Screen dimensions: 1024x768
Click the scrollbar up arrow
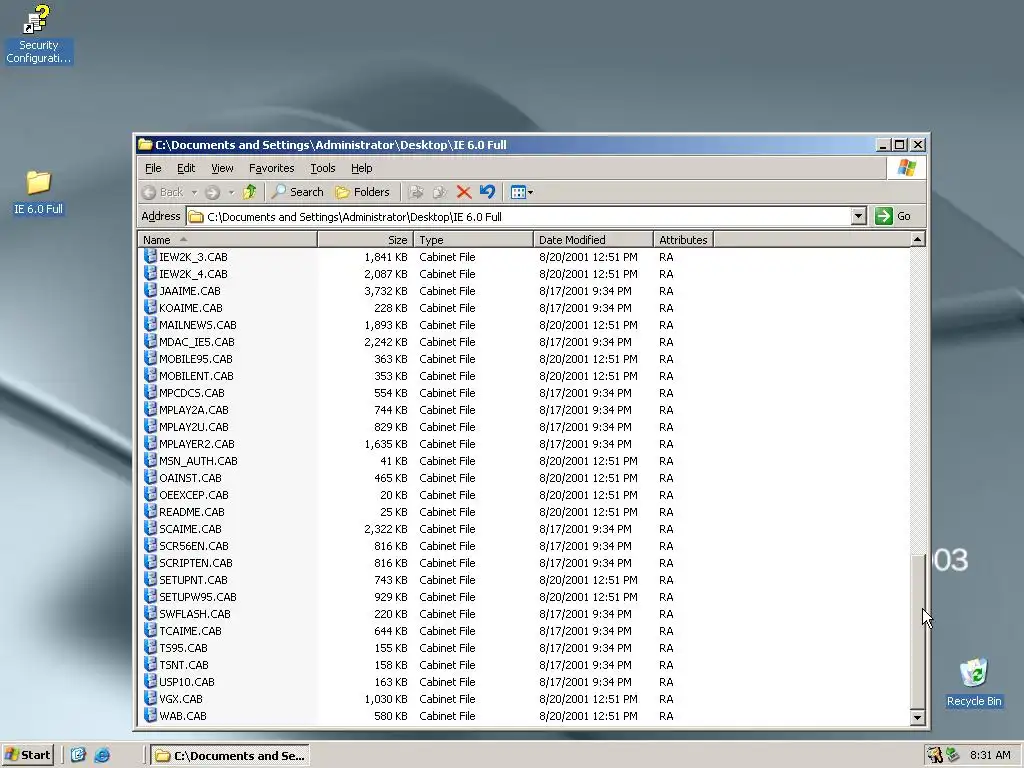pos(917,240)
